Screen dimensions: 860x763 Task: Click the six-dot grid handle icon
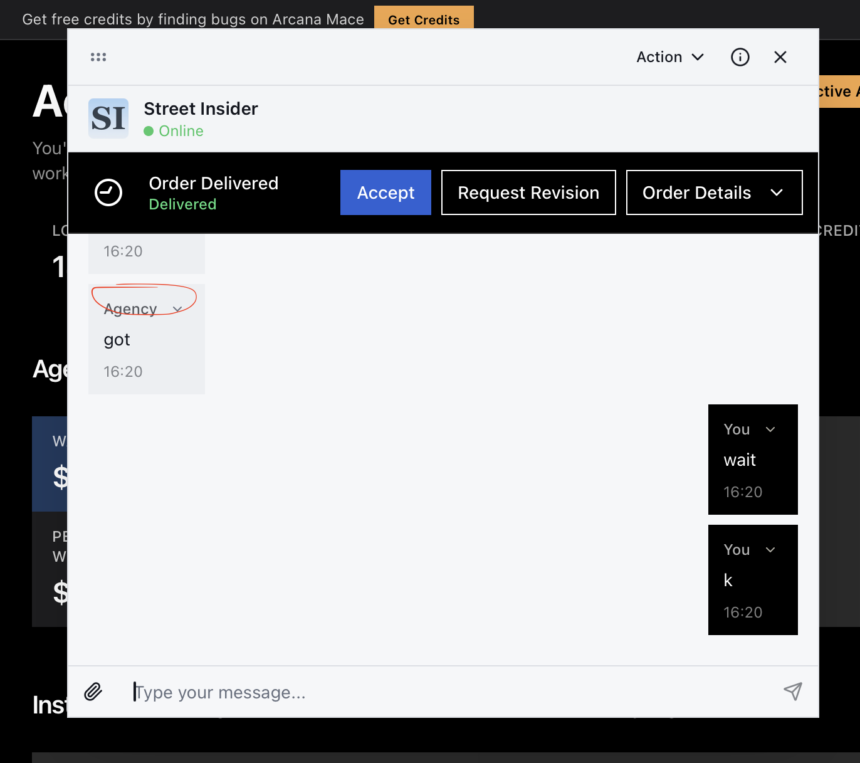point(98,57)
